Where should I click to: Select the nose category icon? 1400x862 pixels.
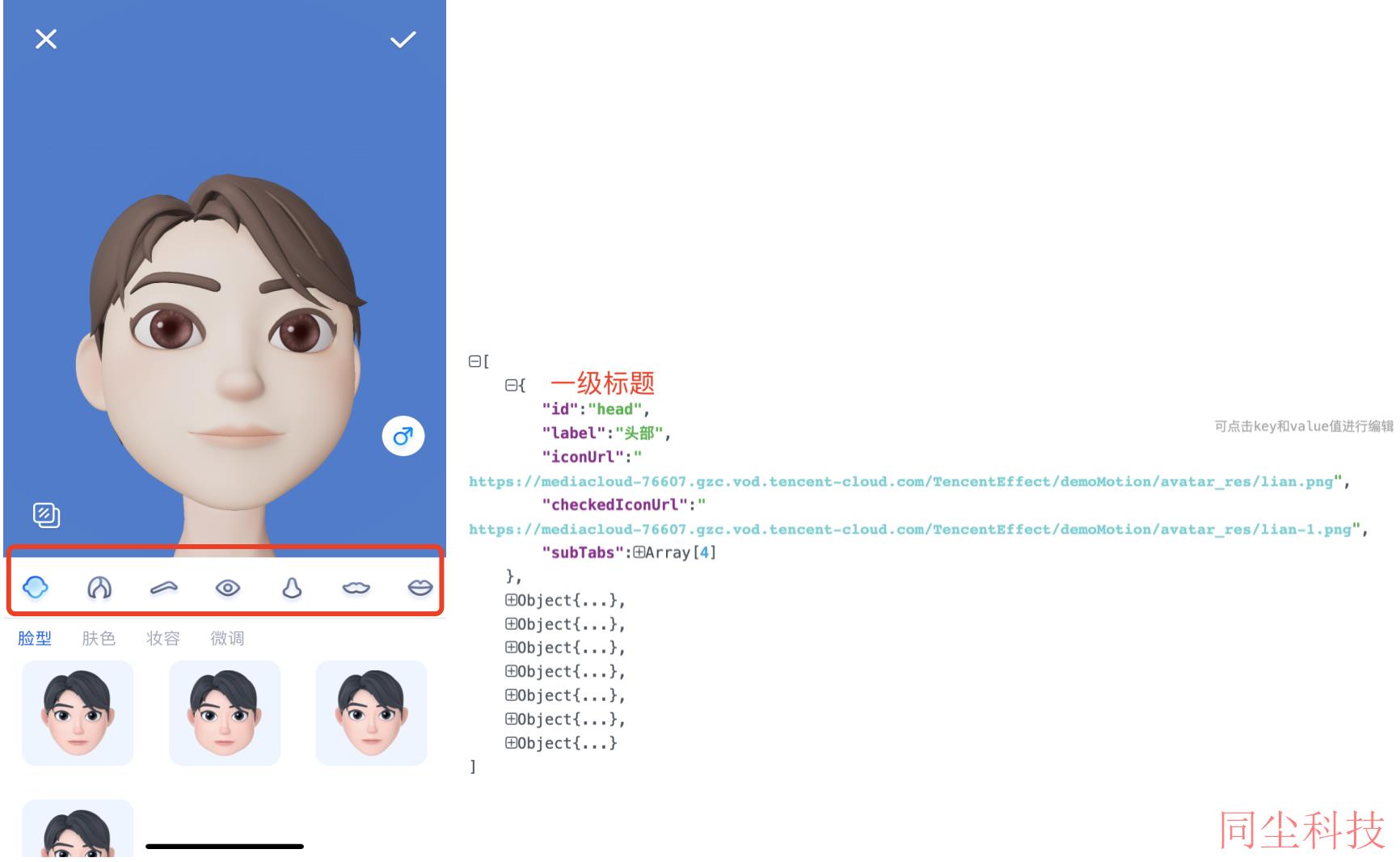(x=292, y=588)
